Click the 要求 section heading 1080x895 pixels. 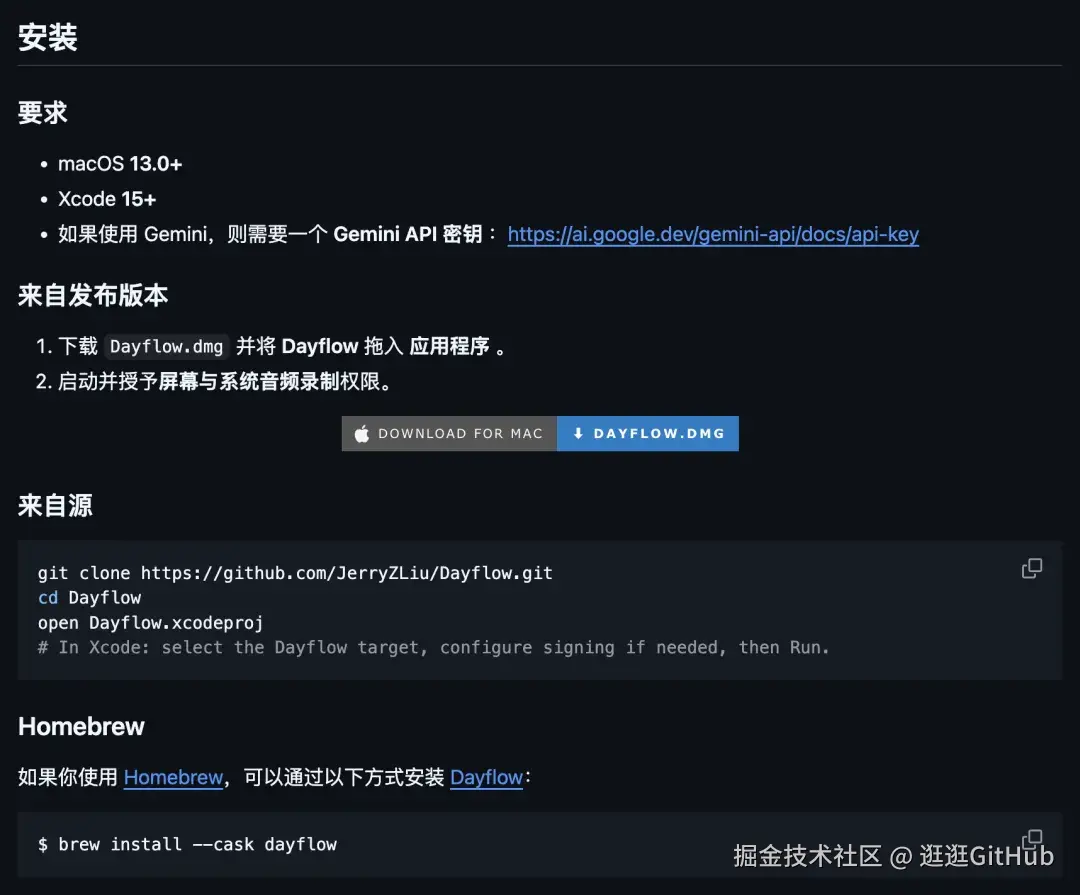point(42,112)
